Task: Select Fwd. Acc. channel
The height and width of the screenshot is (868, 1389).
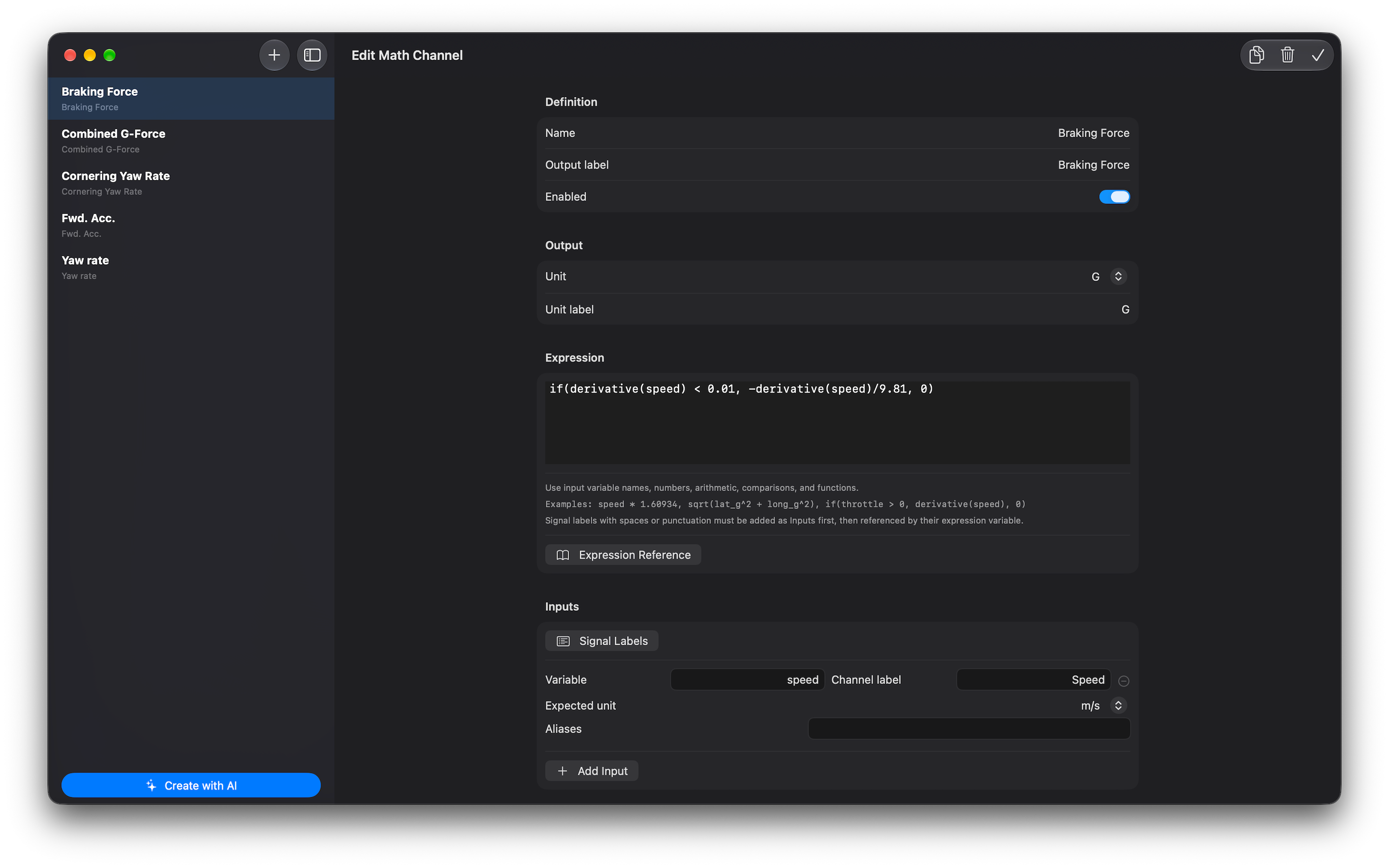Action: coord(191,225)
